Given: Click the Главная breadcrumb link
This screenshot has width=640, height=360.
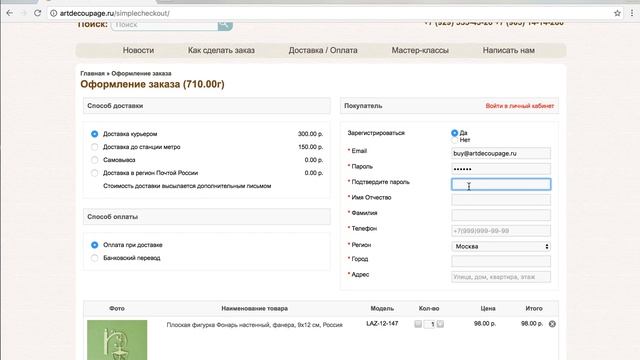Looking at the screenshot, I should tap(92, 73).
